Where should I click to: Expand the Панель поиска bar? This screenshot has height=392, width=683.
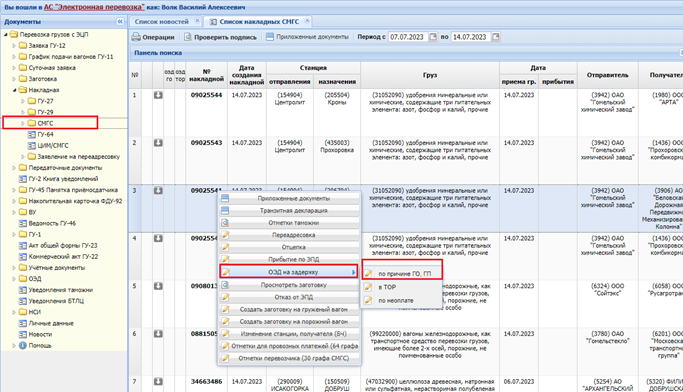681,53
